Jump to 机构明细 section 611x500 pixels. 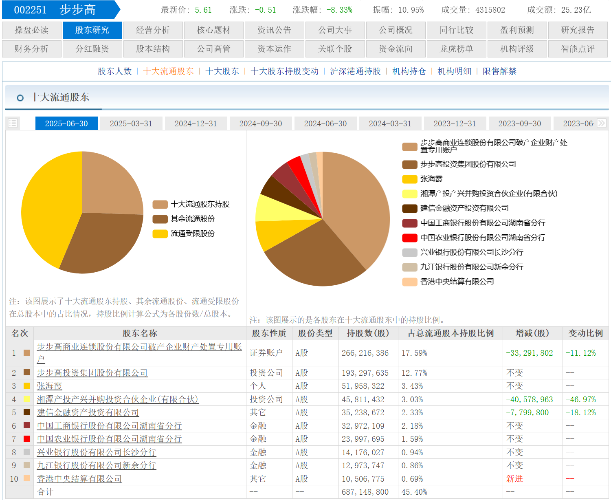(454, 71)
